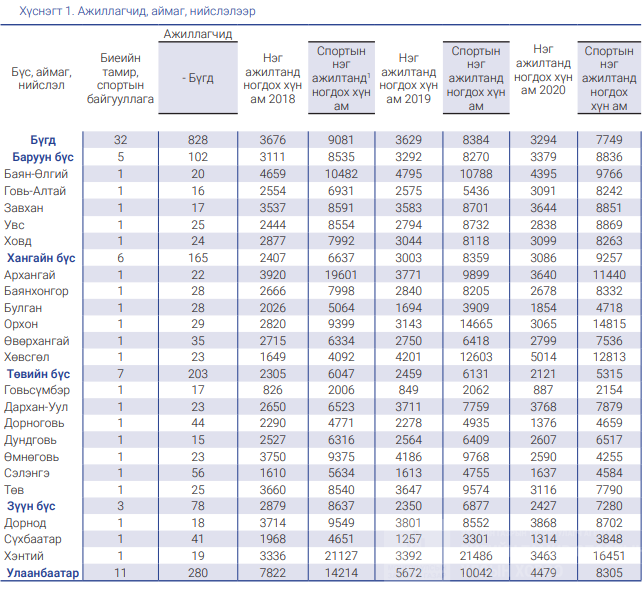The image size is (644, 605).
Task: Click the '- Бүгд' column header
Action: 198,78
